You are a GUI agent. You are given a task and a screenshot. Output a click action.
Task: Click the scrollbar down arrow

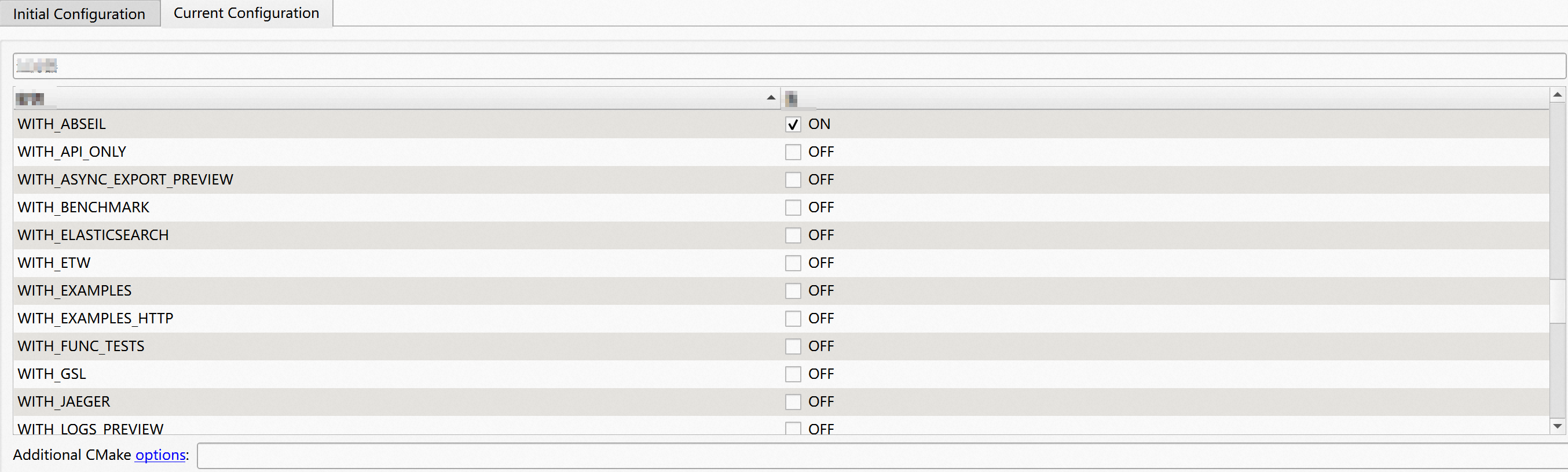coord(1558,426)
